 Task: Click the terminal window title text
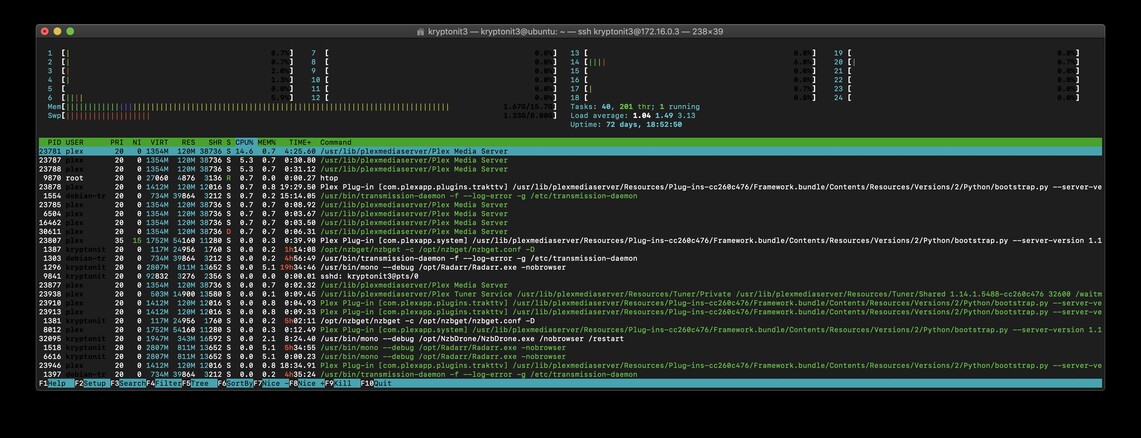(x=575, y=31)
